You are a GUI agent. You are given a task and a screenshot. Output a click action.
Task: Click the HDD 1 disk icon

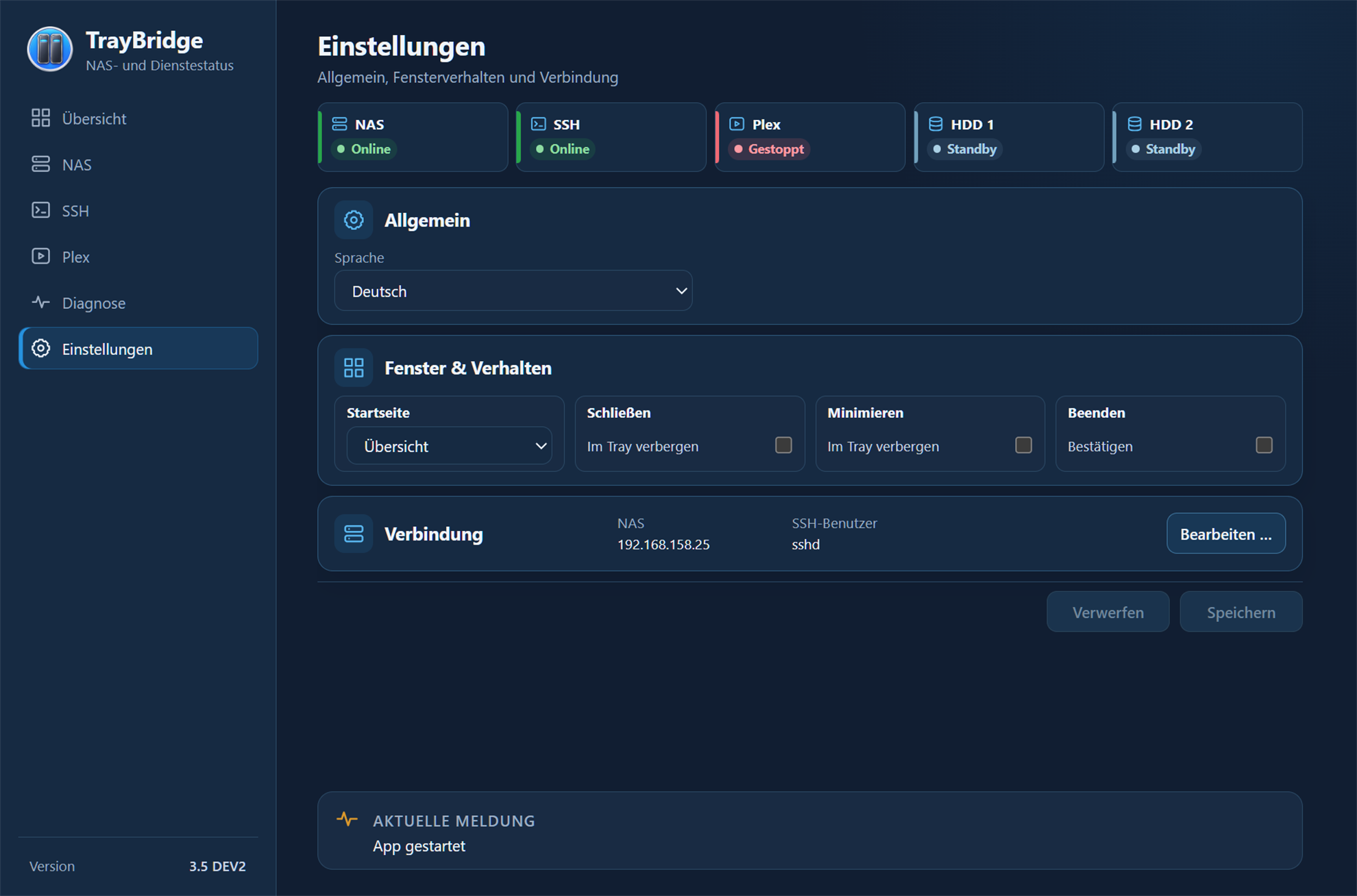coord(936,124)
